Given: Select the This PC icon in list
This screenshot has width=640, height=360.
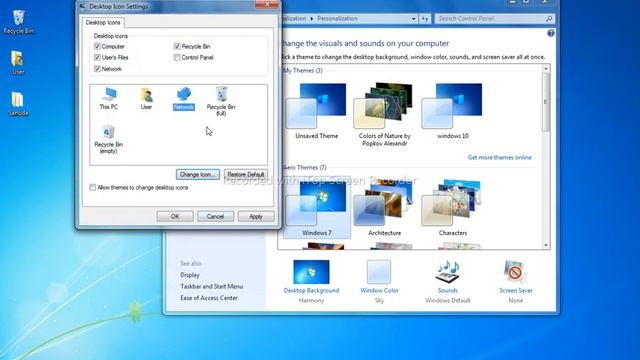Looking at the screenshot, I should 109,98.
